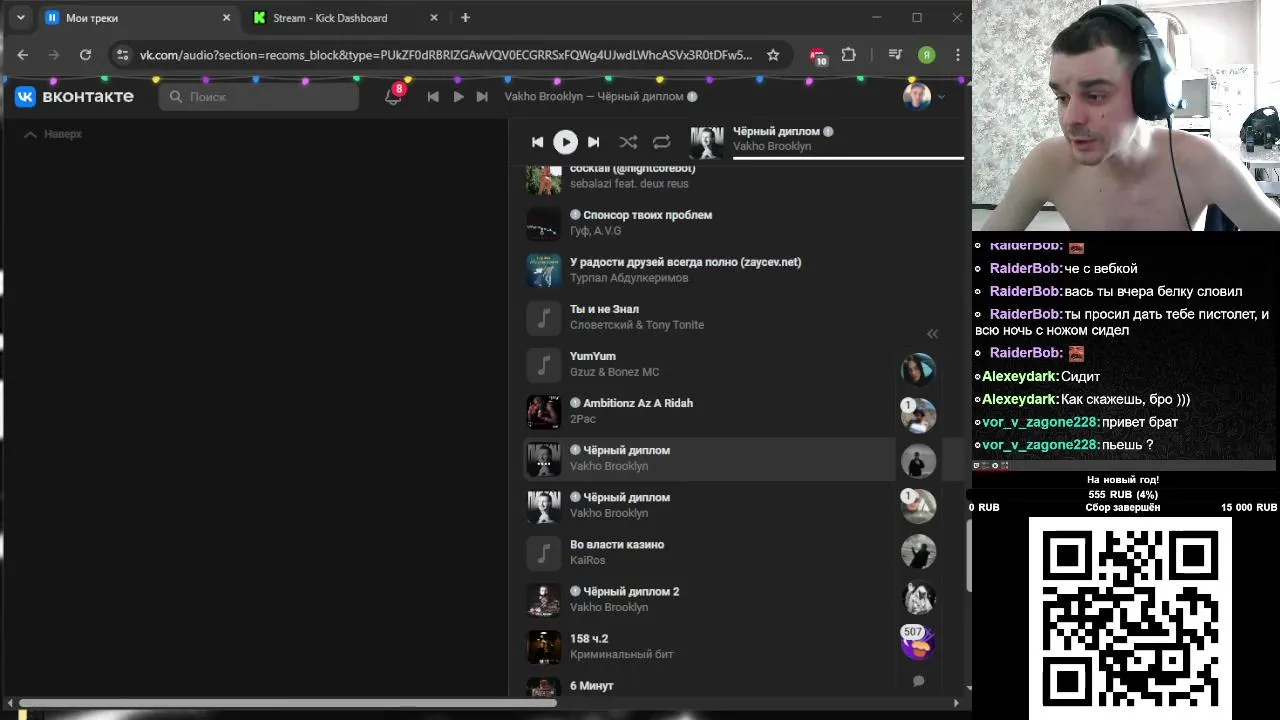Click note icon of Ты и не Знал
This screenshot has width=1280, height=720.
click(544, 317)
